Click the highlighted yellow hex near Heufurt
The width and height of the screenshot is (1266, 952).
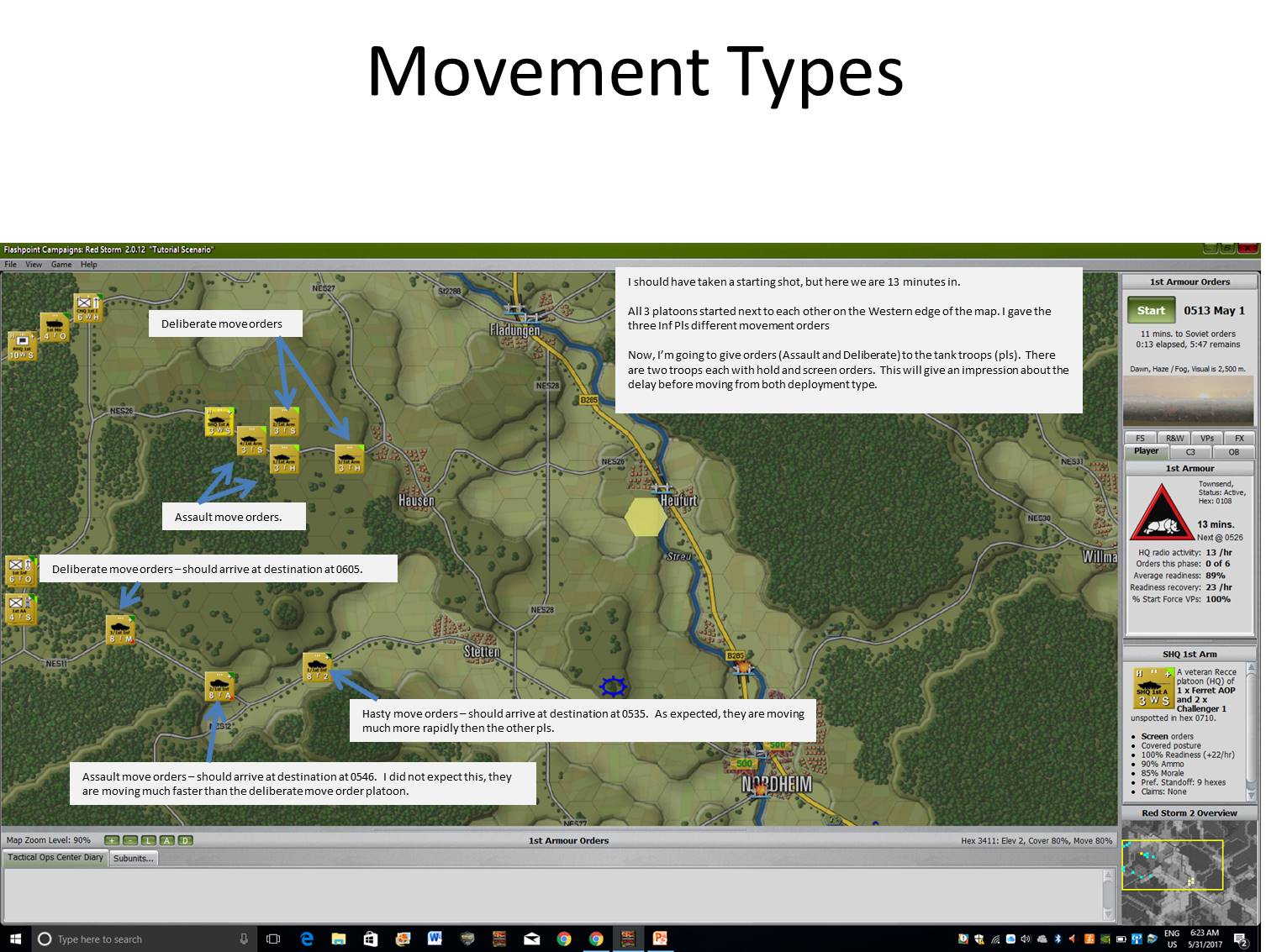[x=646, y=517]
